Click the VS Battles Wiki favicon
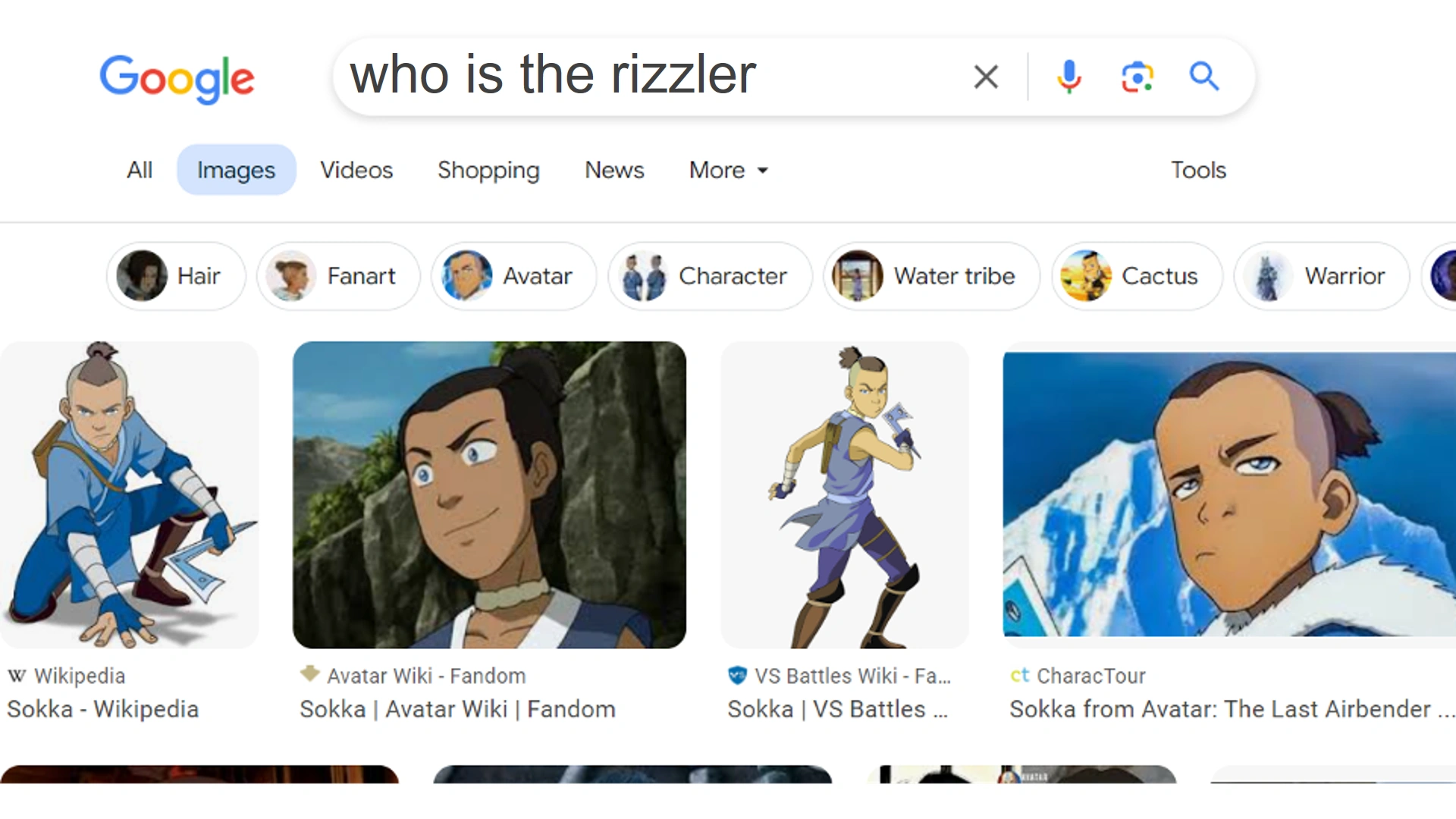Screen dimensions: 1456x819 (x=738, y=675)
